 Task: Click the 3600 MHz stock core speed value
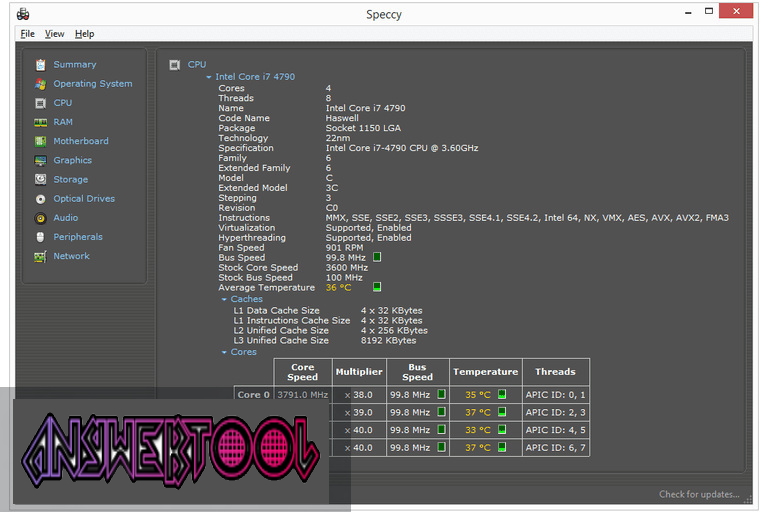[x=347, y=268]
